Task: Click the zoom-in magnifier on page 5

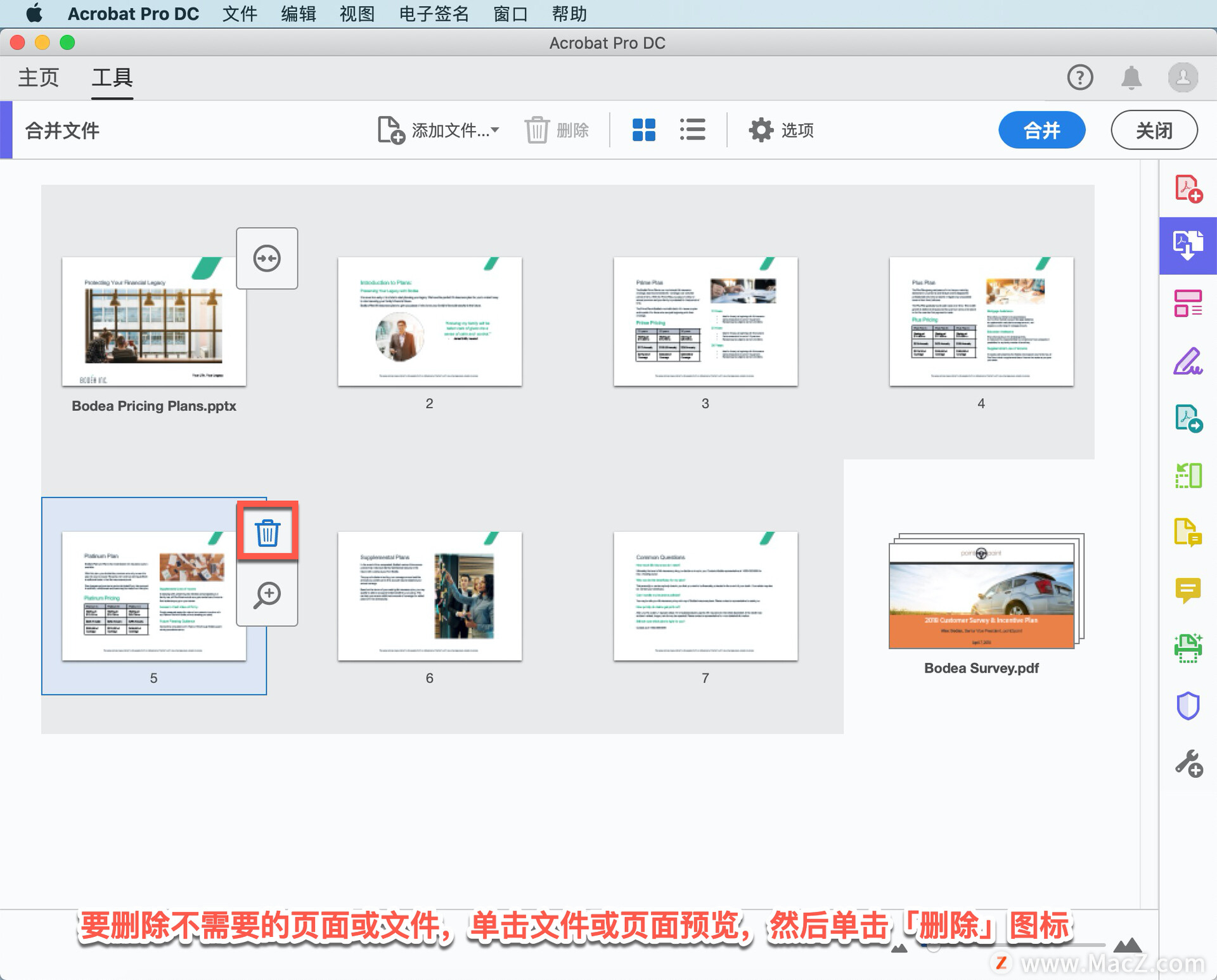Action: pos(267,595)
